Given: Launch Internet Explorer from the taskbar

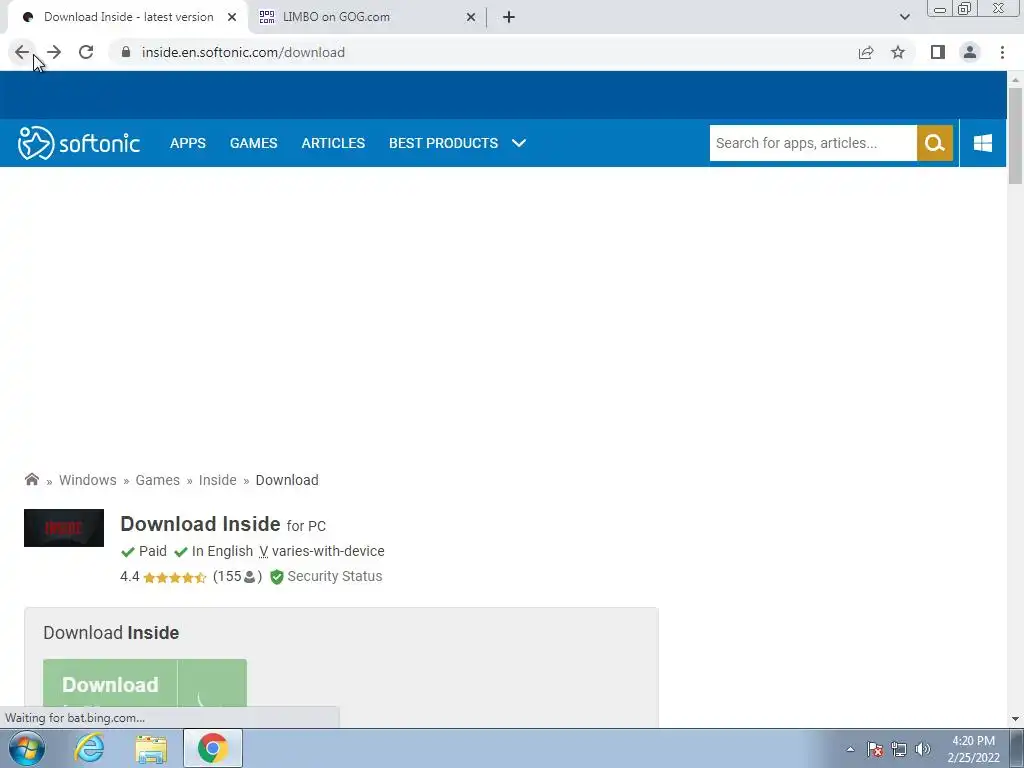Looking at the screenshot, I should pos(89,748).
